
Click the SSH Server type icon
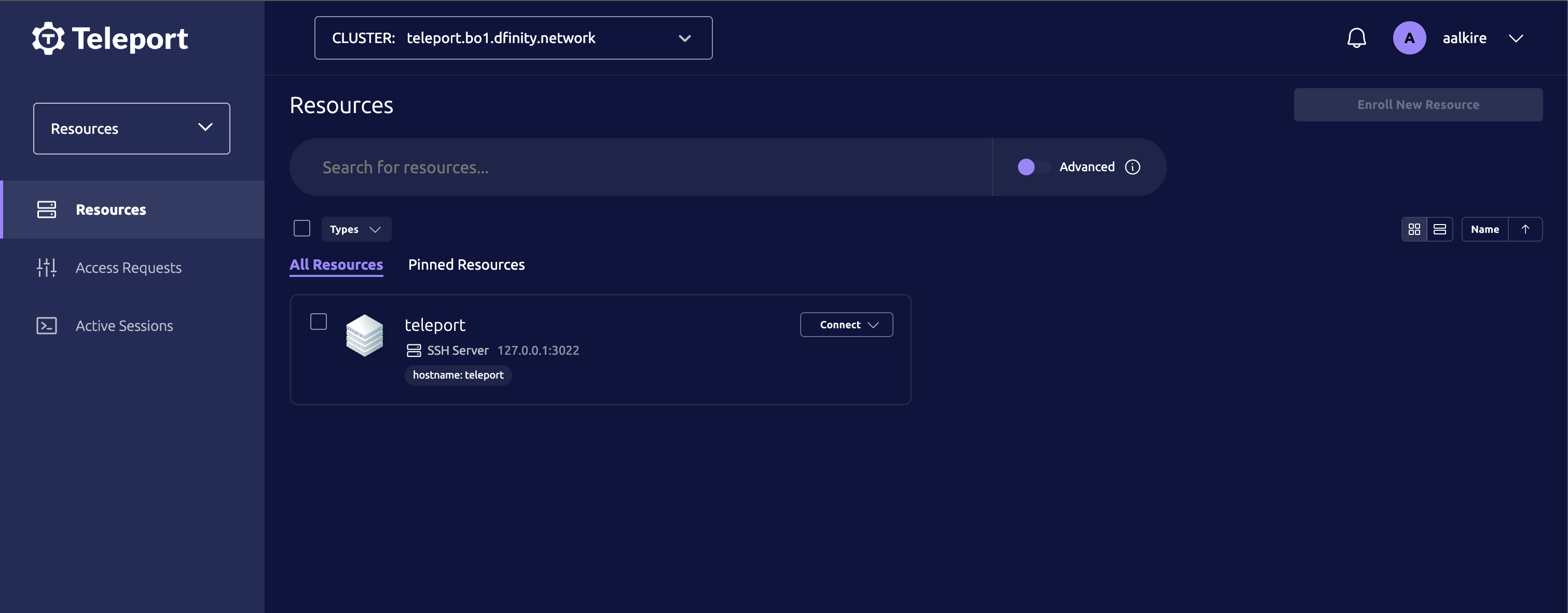414,350
